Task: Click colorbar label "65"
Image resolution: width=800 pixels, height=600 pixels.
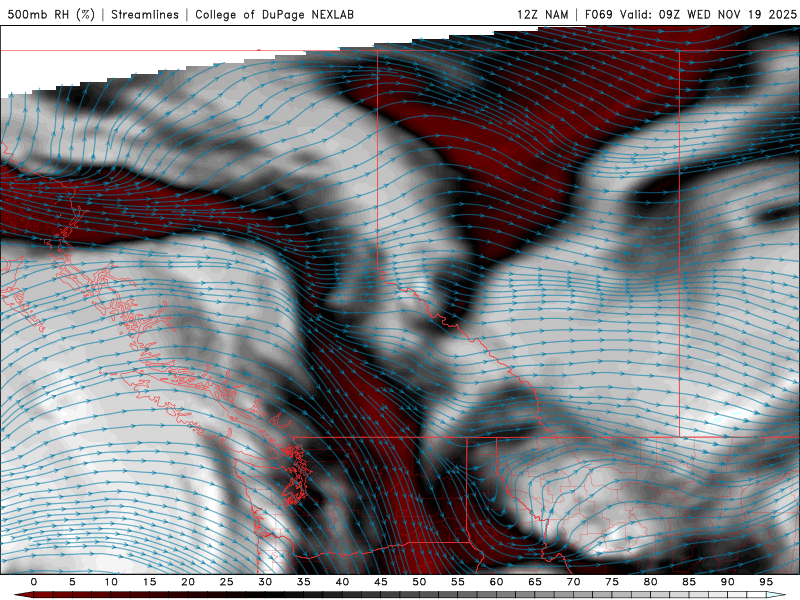Action: click(x=535, y=582)
